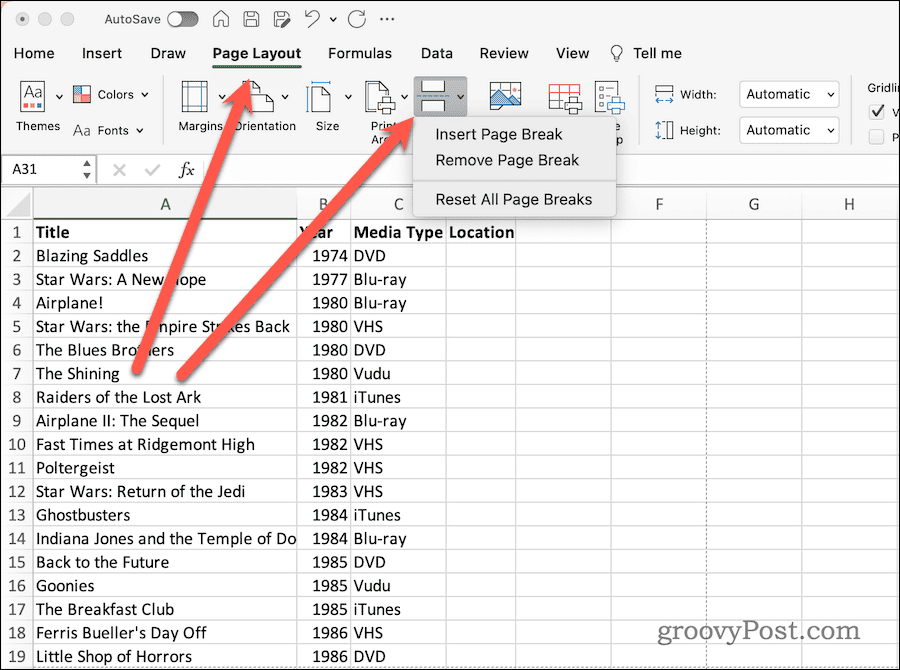The width and height of the screenshot is (900, 670).
Task: Open the Margins tool
Action: (195, 96)
